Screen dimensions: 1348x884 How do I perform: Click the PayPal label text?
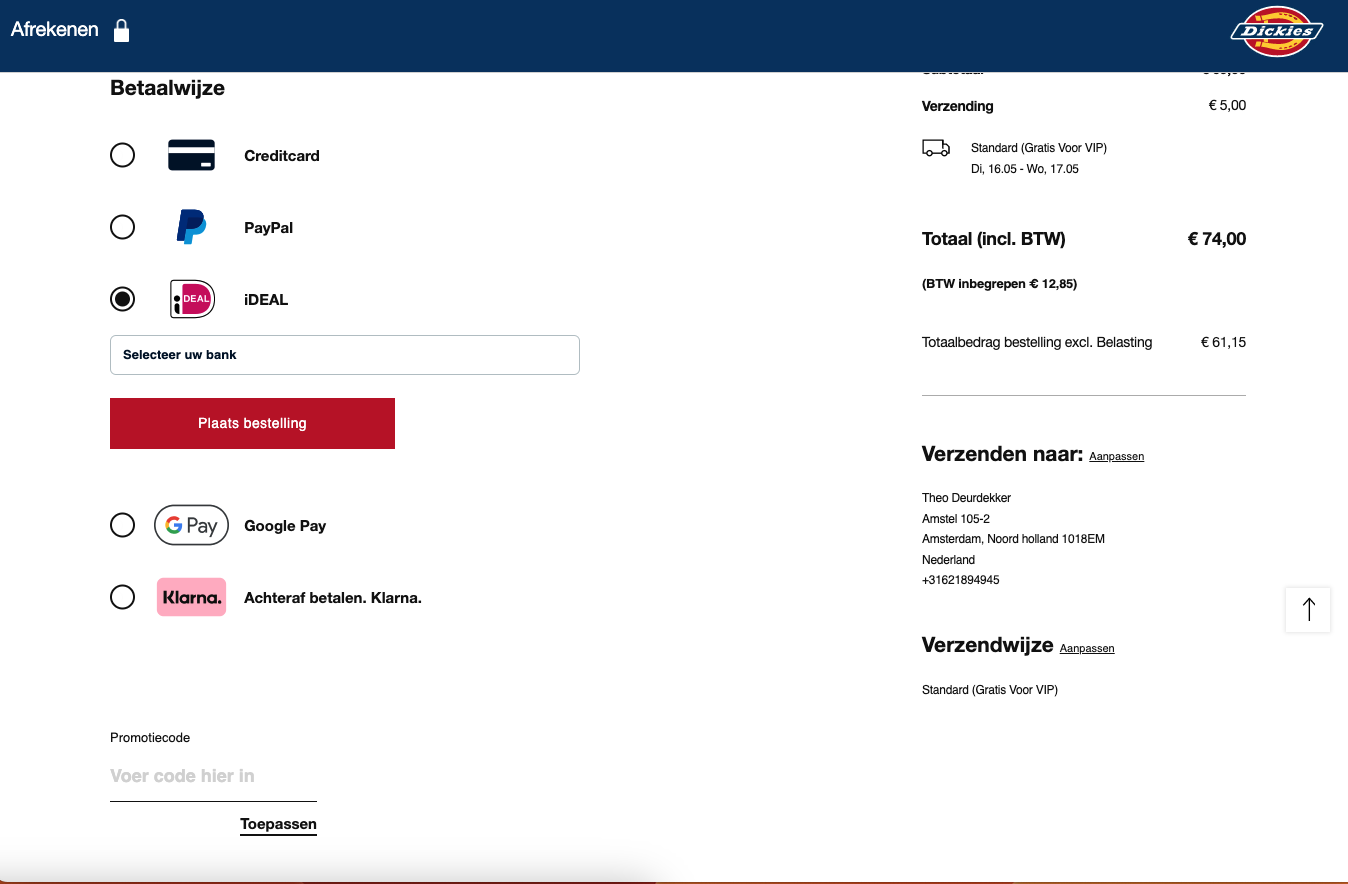pyautogui.click(x=269, y=228)
